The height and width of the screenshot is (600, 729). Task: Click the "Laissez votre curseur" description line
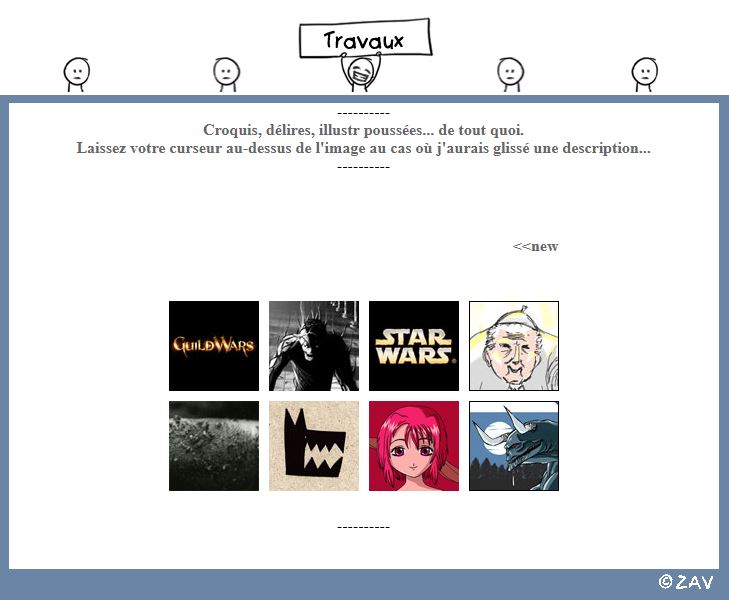[x=363, y=149]
